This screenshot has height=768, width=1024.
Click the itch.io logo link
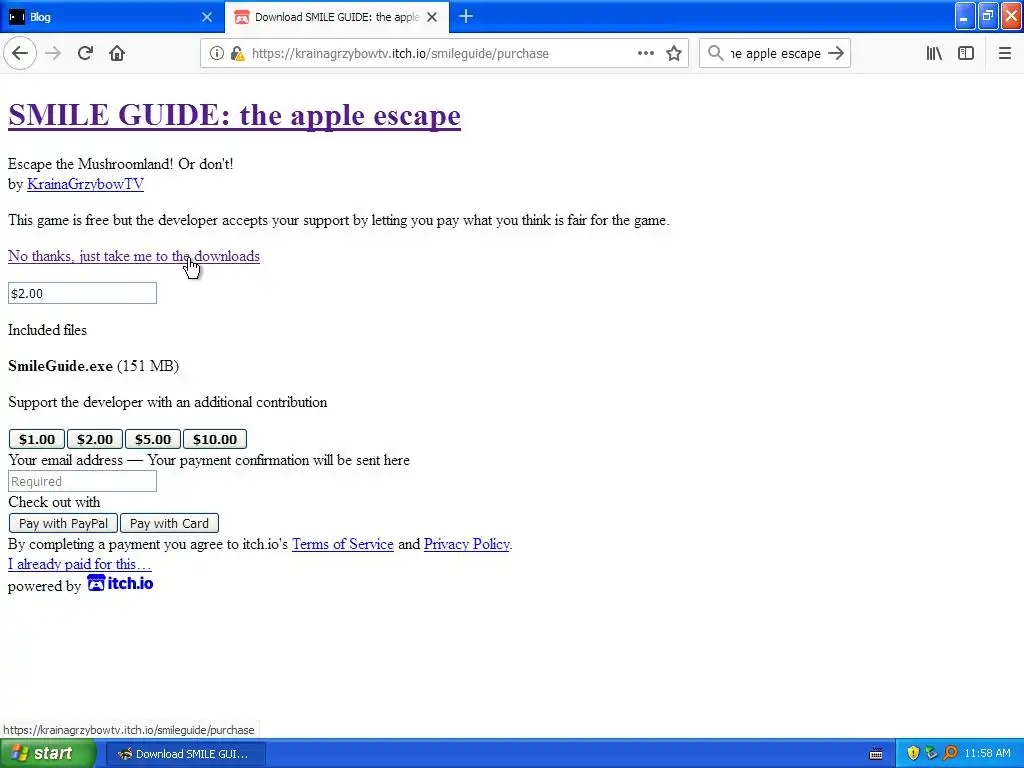(120, 583)
